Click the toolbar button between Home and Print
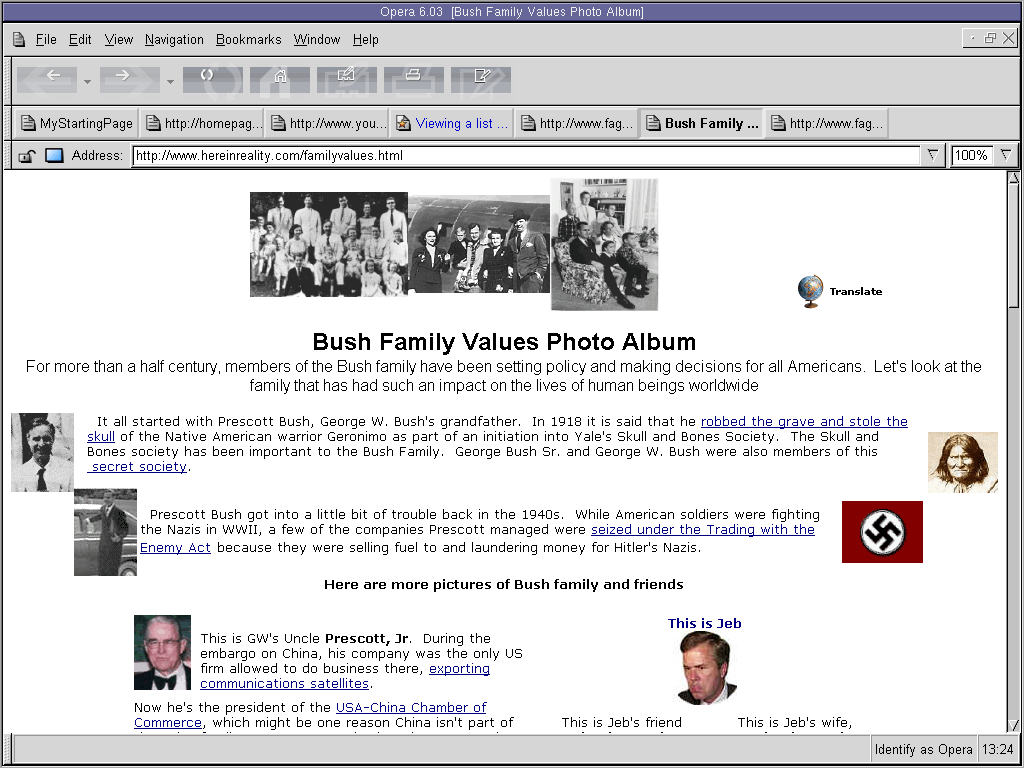1024x768 pixels. pyautogui.click(x=347, y=79)
